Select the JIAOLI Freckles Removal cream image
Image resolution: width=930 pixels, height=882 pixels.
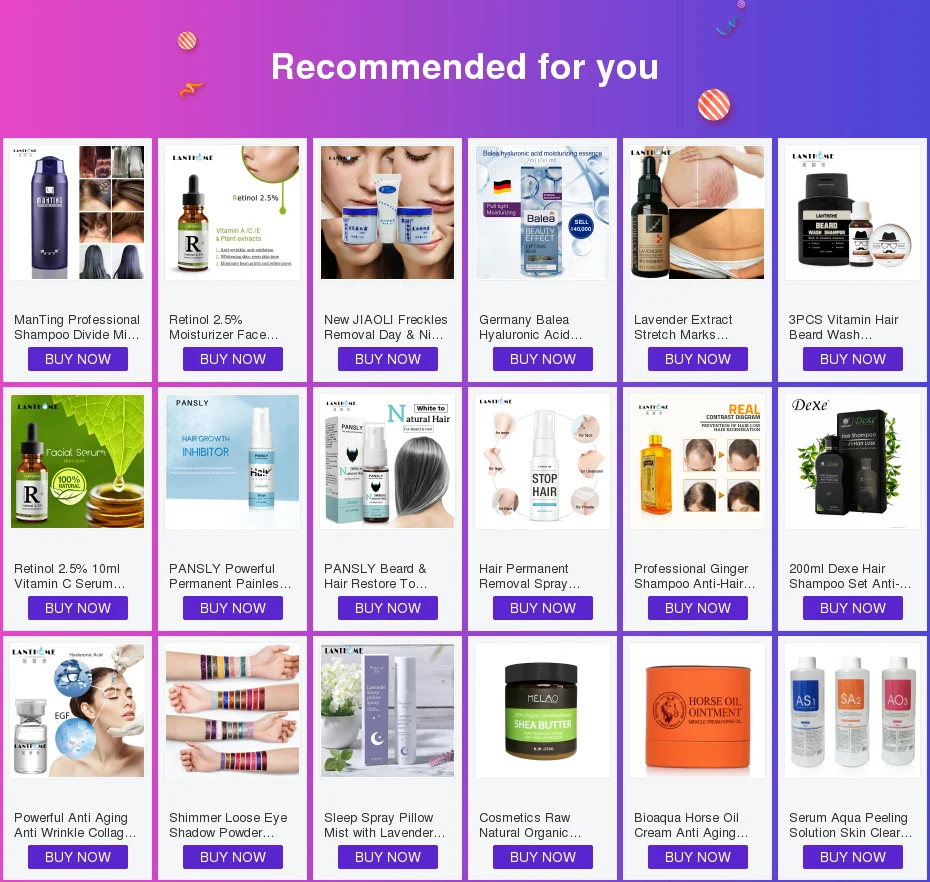[387, 212]
